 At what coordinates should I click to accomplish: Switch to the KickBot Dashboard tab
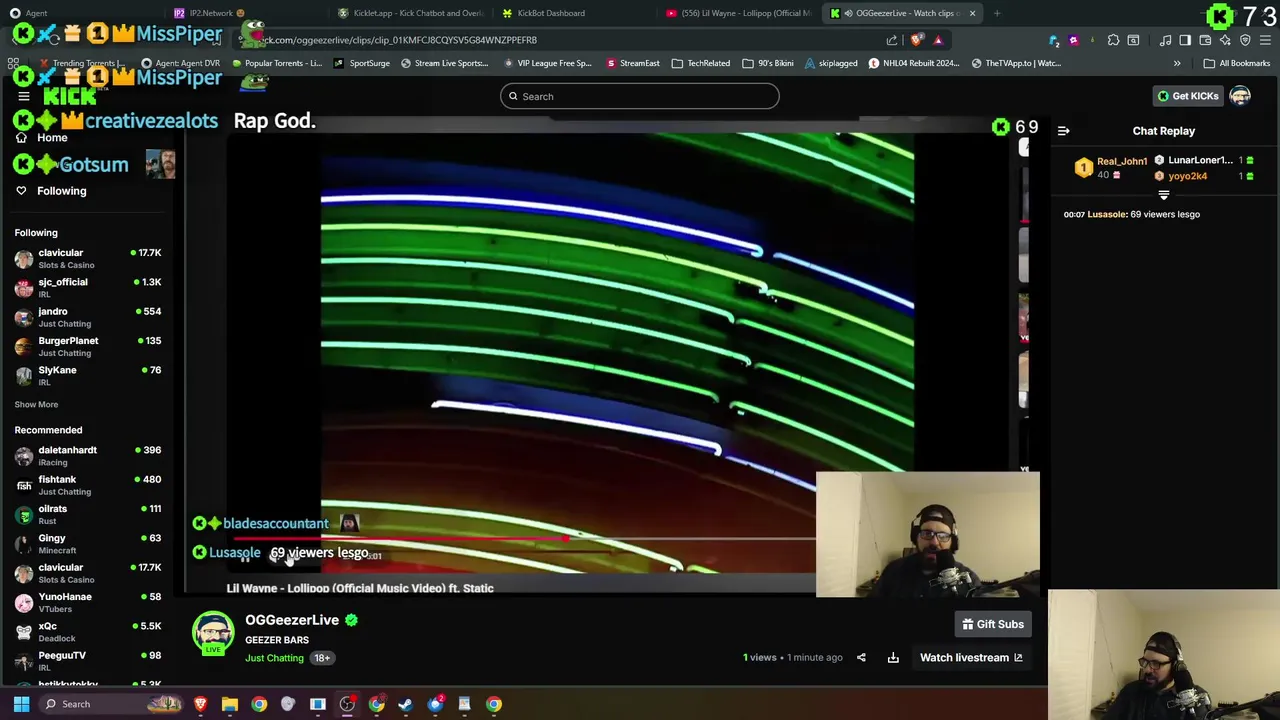click(575, 13)
